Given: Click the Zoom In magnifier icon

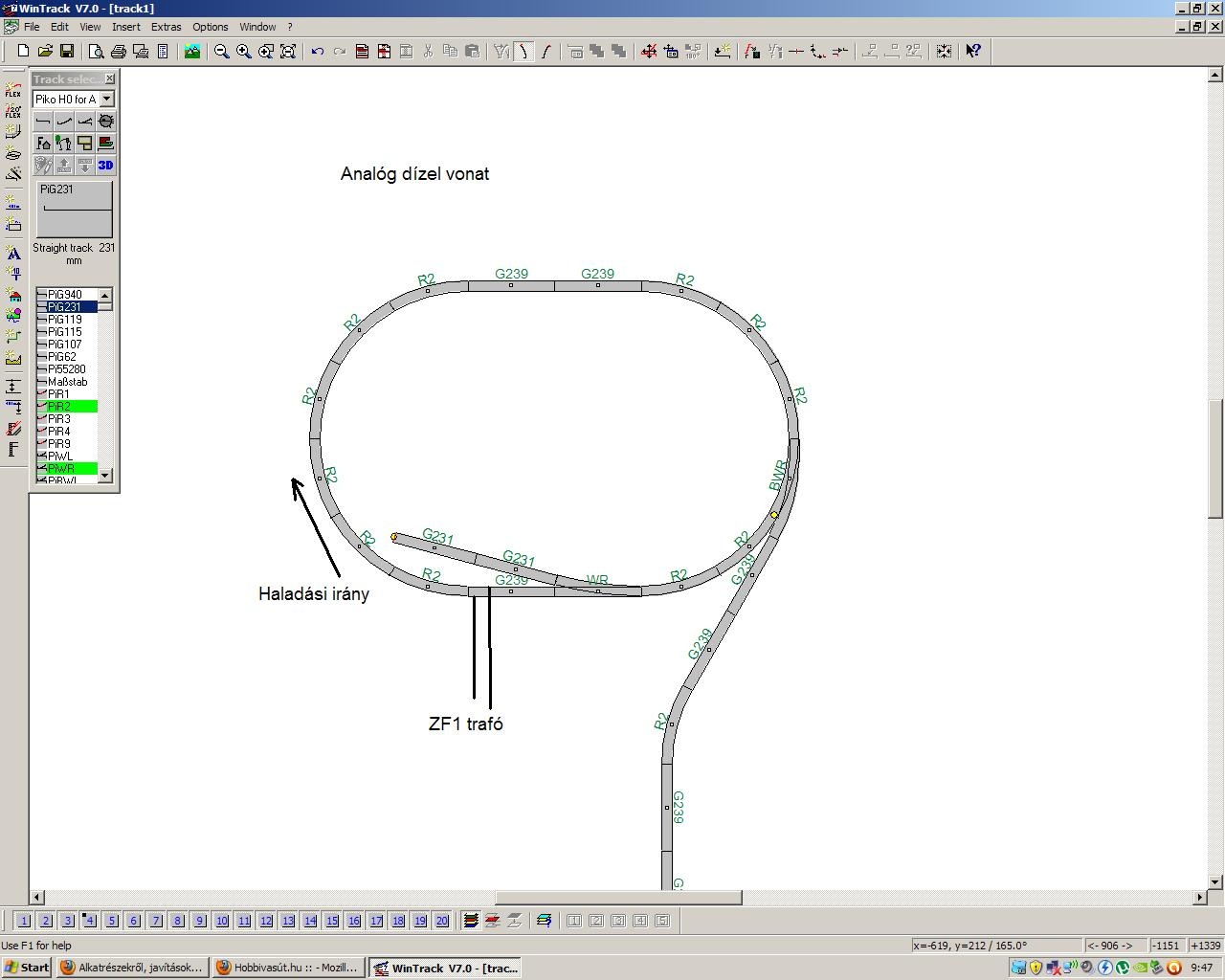Looking at the screenshot, I should pyautogui.click(x=244, y=52).
